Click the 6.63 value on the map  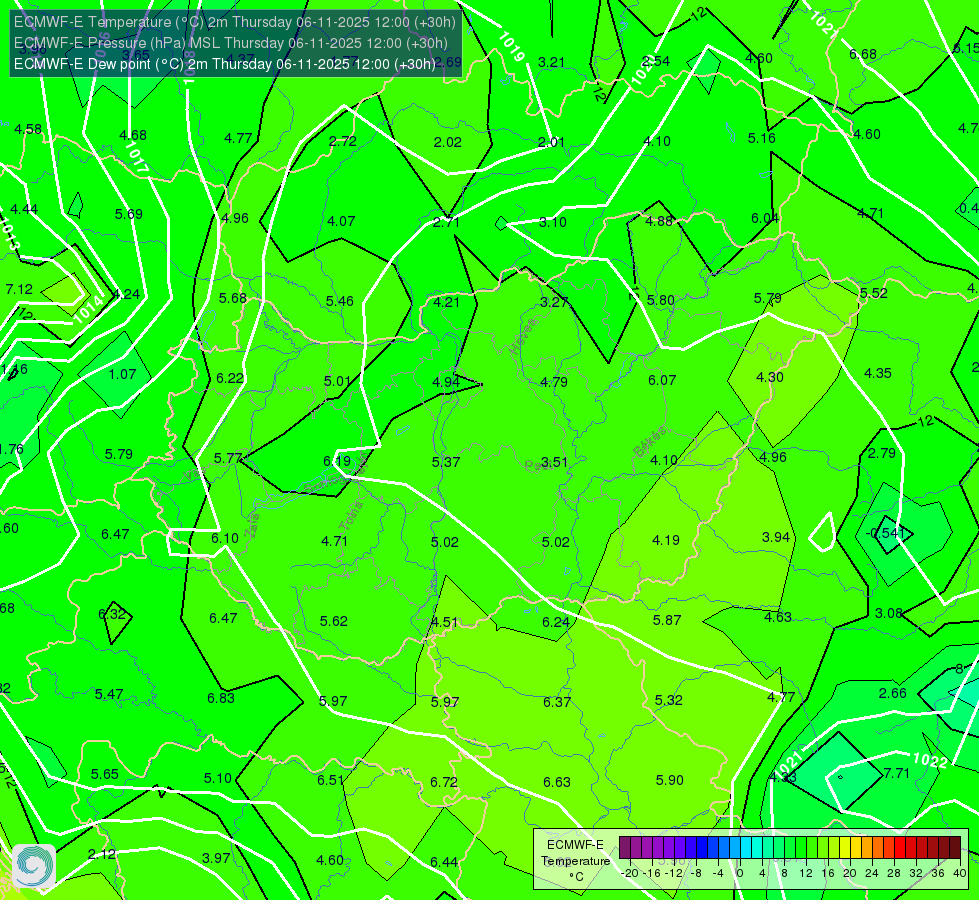[557, 782]
